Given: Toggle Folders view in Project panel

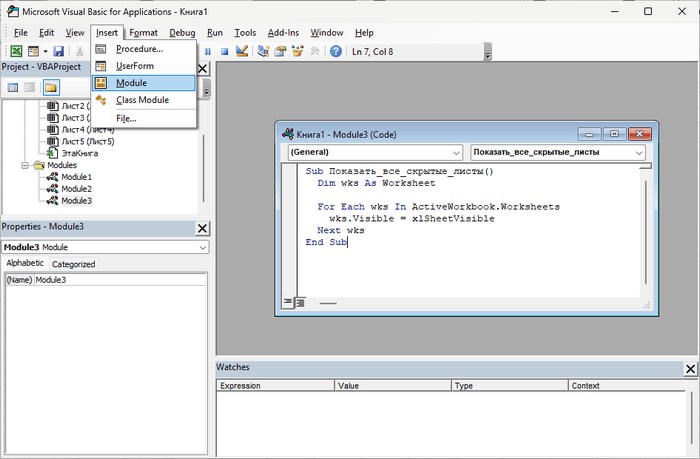Looking at the screenshot, I should (50, 87).
